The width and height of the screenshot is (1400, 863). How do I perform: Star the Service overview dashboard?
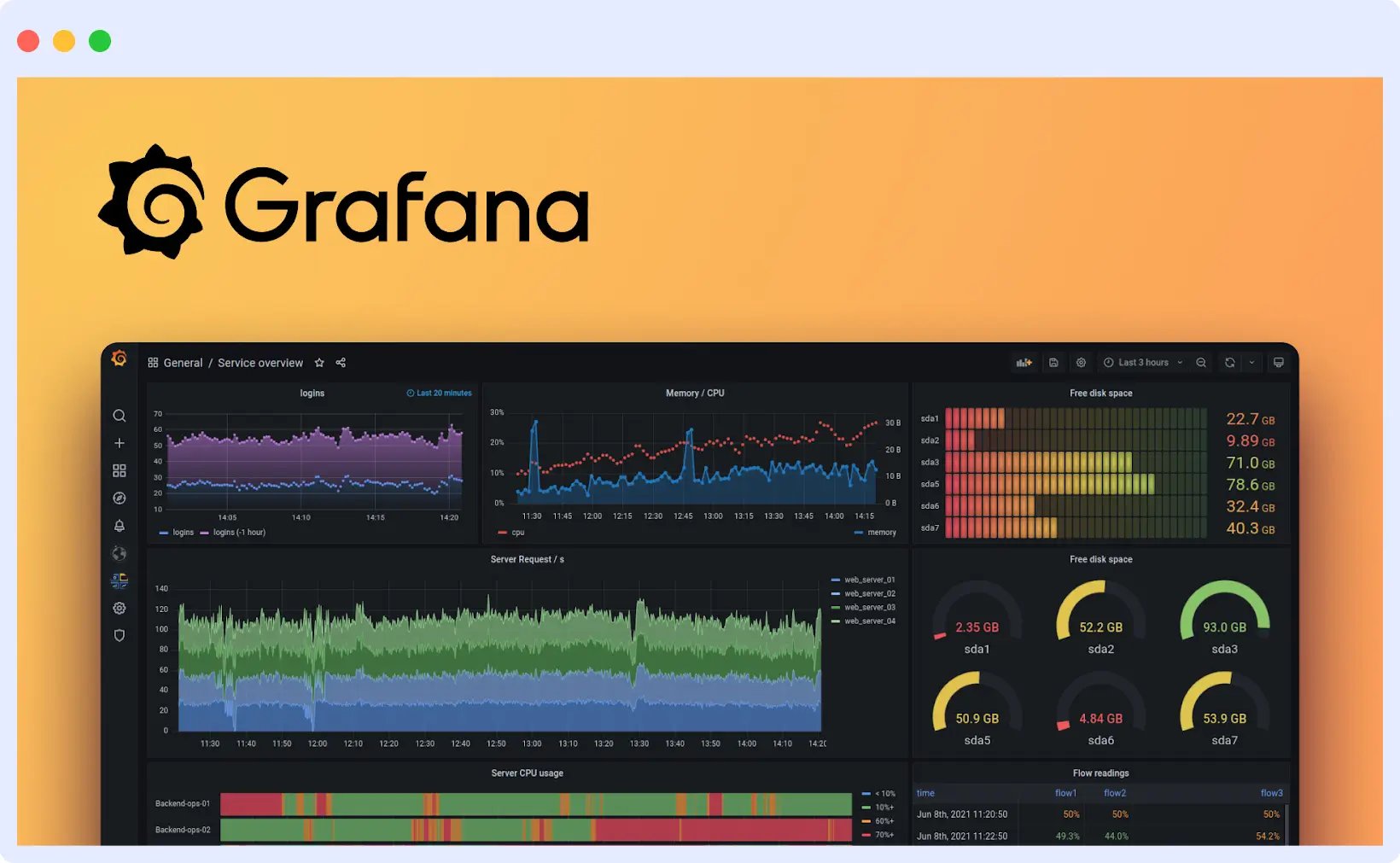[318, 362]
